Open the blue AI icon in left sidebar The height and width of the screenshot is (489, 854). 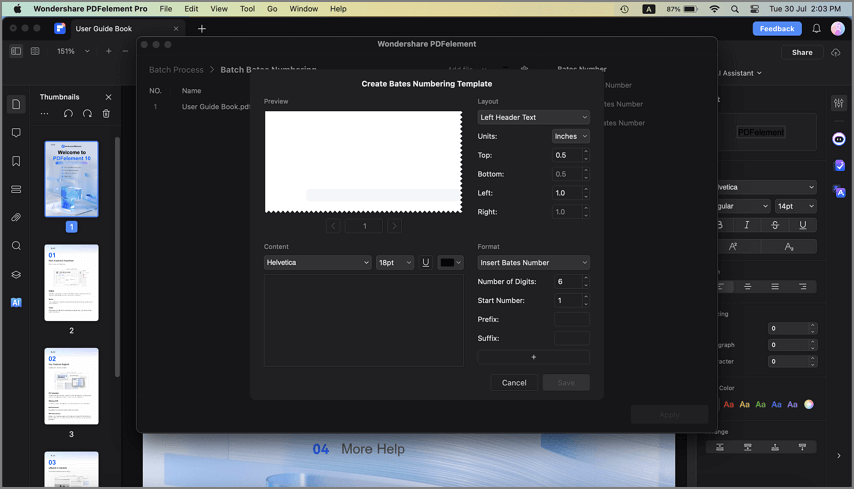[16, 302]
